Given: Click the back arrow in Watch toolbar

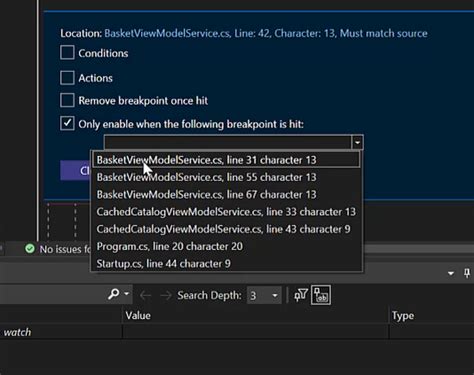Looking at the screenshot, I should coord(145,295).
